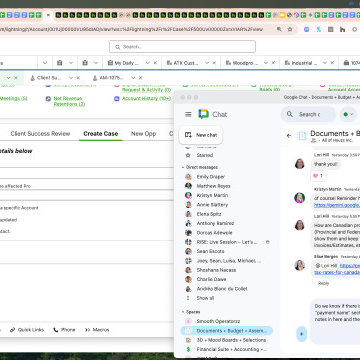This screenshot has height=360, width=360.
Task: Click the Phone icon in utility bar
Action: (x=56, y=330)
